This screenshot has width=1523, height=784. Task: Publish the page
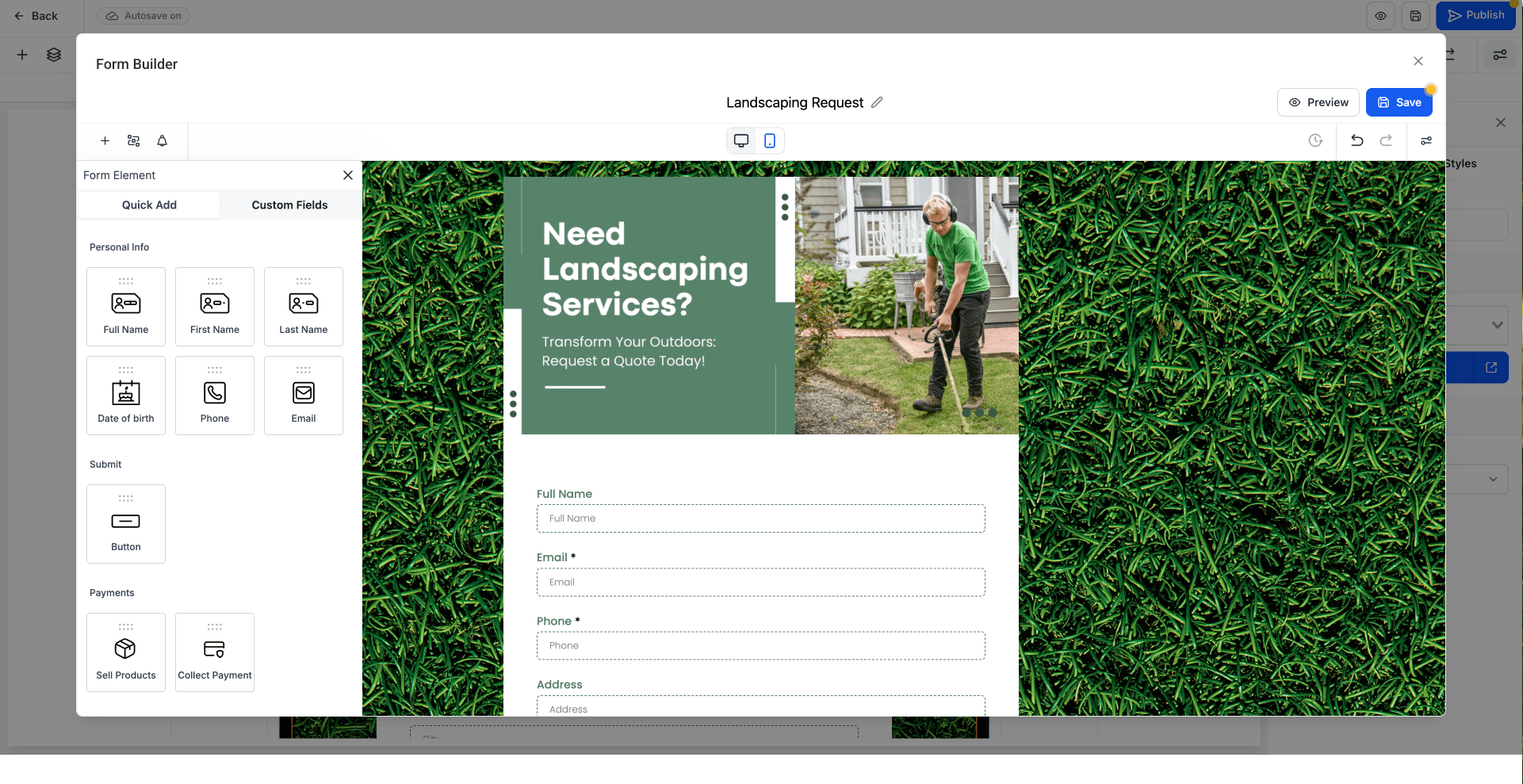[x=1475, y=15]
